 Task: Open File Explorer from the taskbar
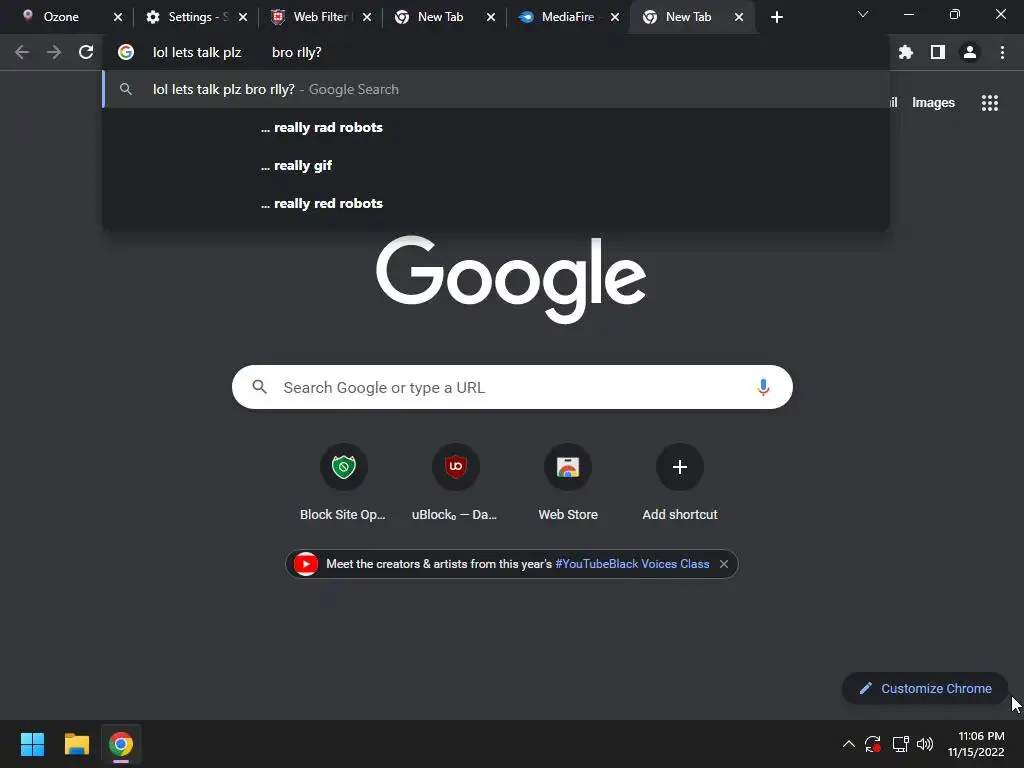pos(76,744)
